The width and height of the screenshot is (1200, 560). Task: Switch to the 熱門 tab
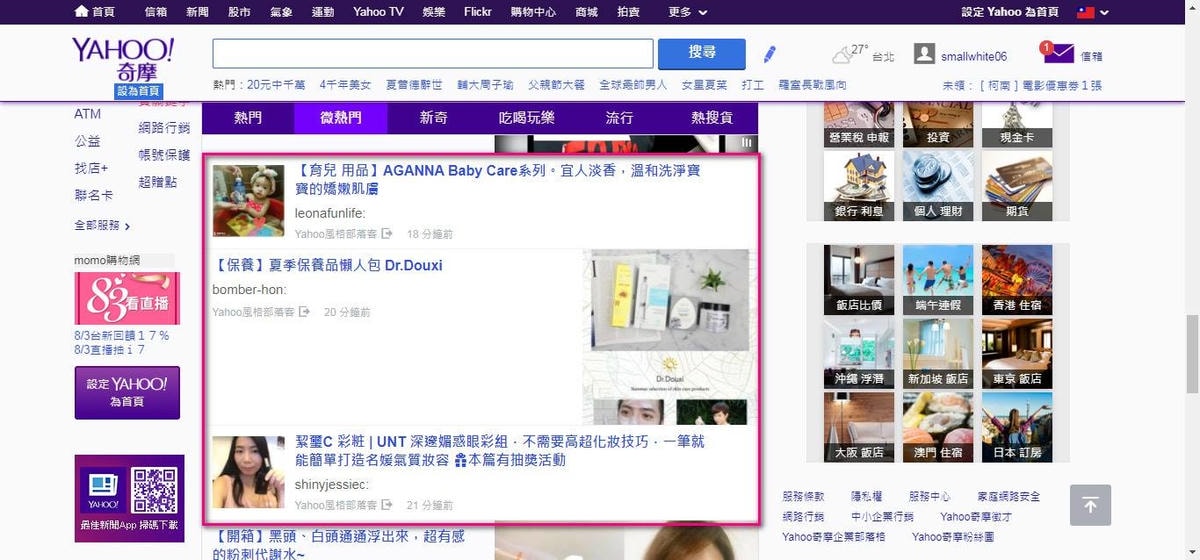248,118
